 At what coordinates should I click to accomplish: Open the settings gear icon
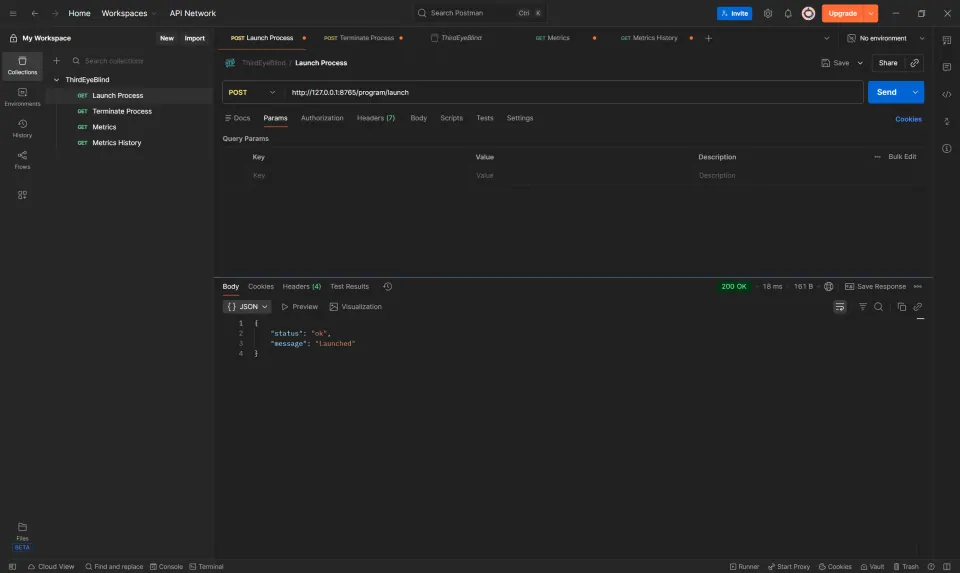768,13
